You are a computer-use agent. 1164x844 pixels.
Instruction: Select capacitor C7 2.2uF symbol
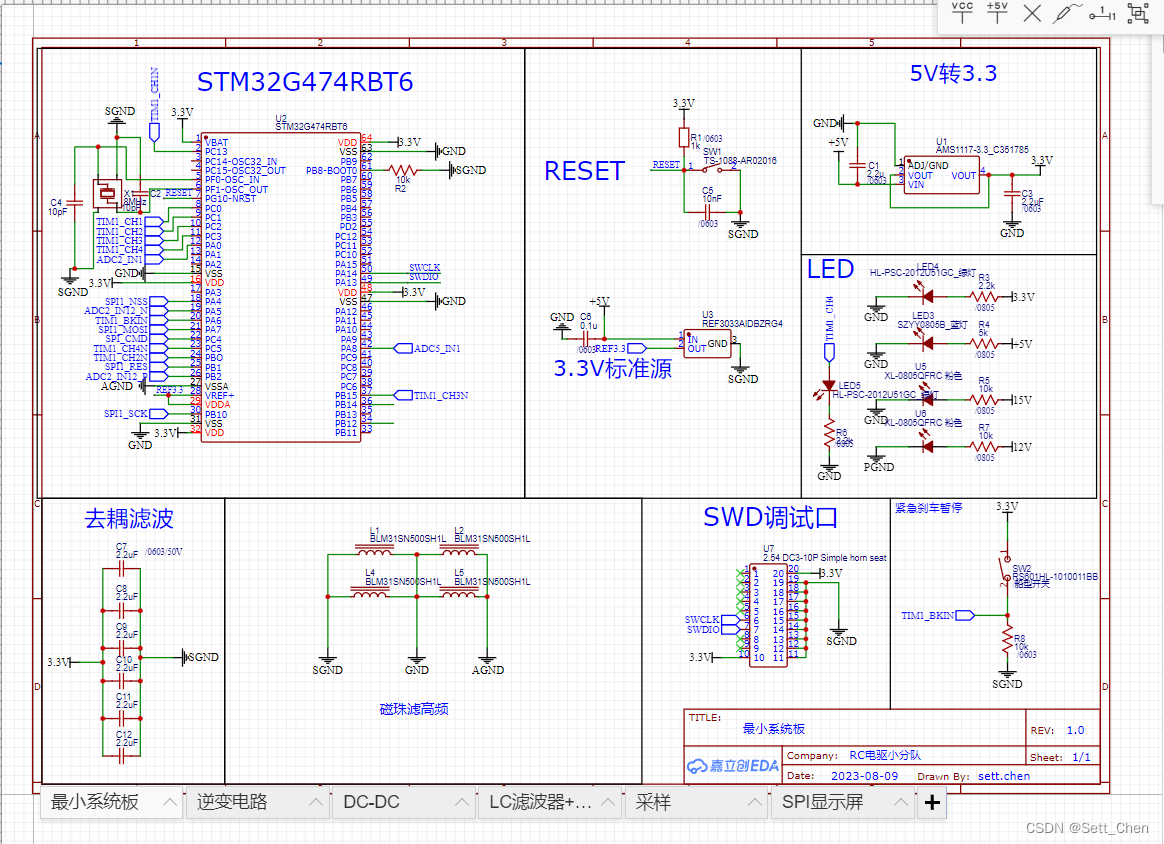(x=122, y=569)
